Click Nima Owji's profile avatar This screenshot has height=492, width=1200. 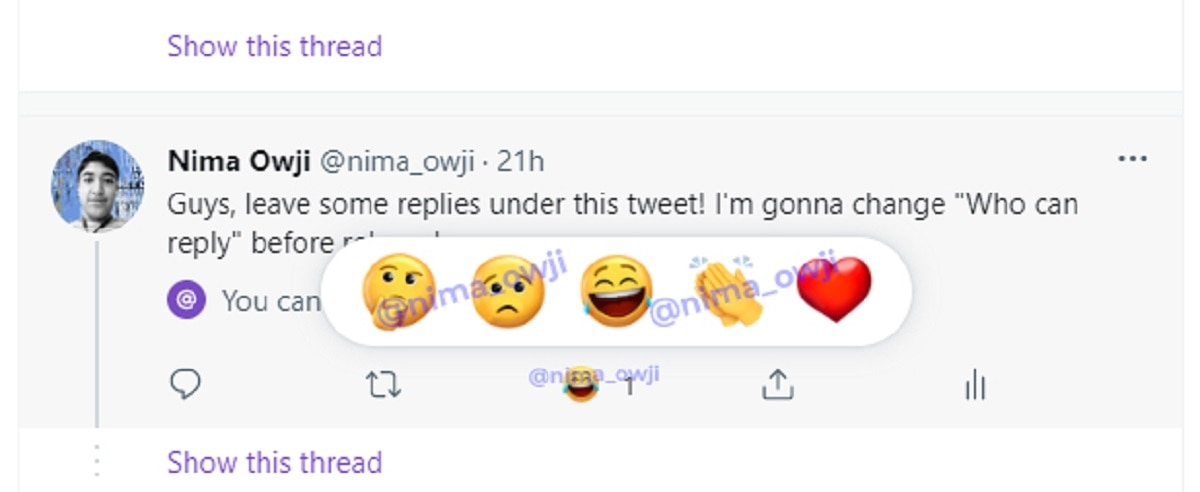point(97,187)
